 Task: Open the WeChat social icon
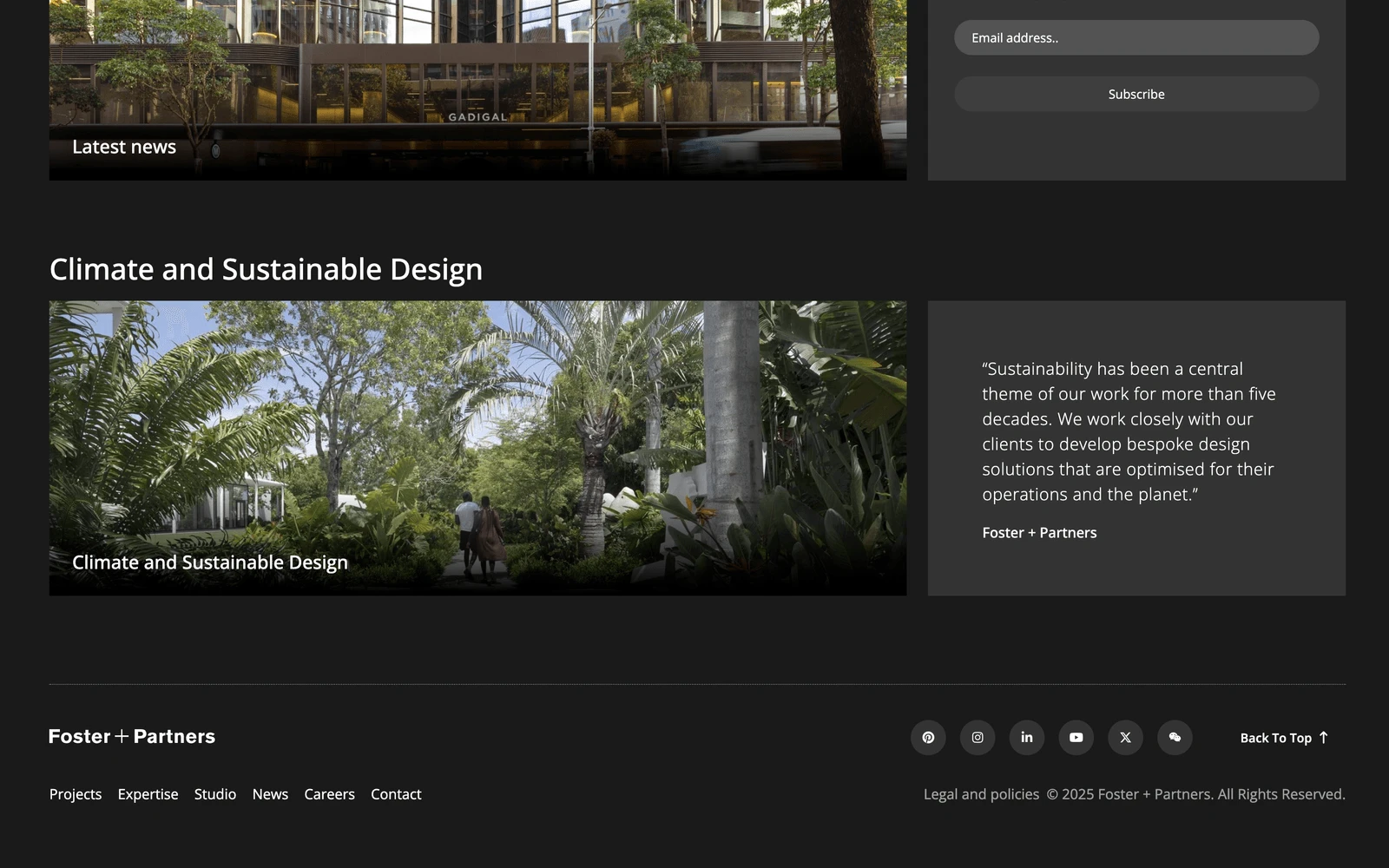pyautogui.click(x=1175, y=737)
